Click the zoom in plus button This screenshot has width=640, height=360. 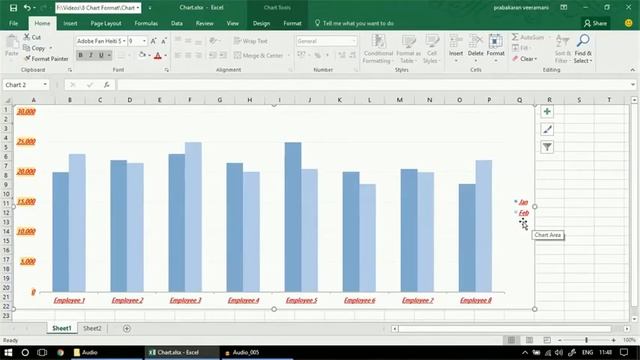pyautogui.click(x=613, y=340)
